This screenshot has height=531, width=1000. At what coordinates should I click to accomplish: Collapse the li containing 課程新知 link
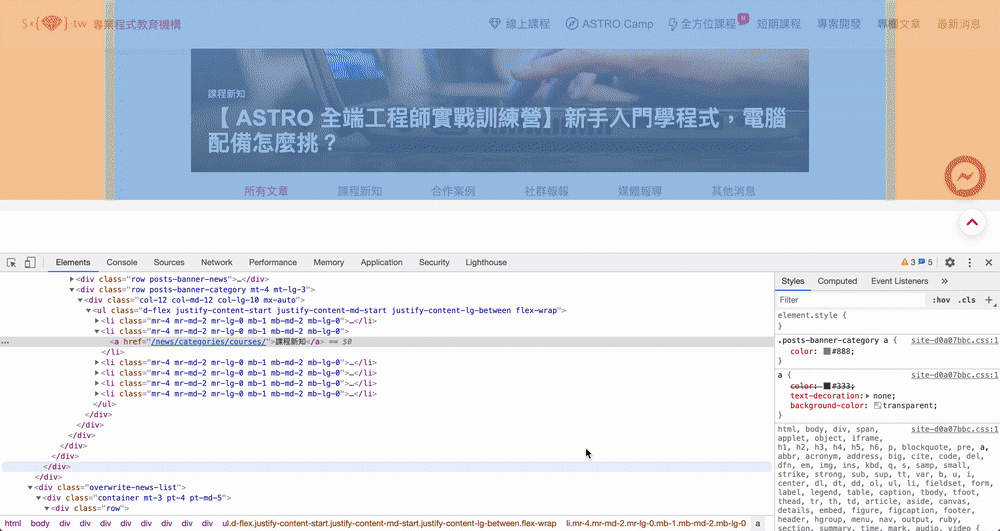[97, 331]
